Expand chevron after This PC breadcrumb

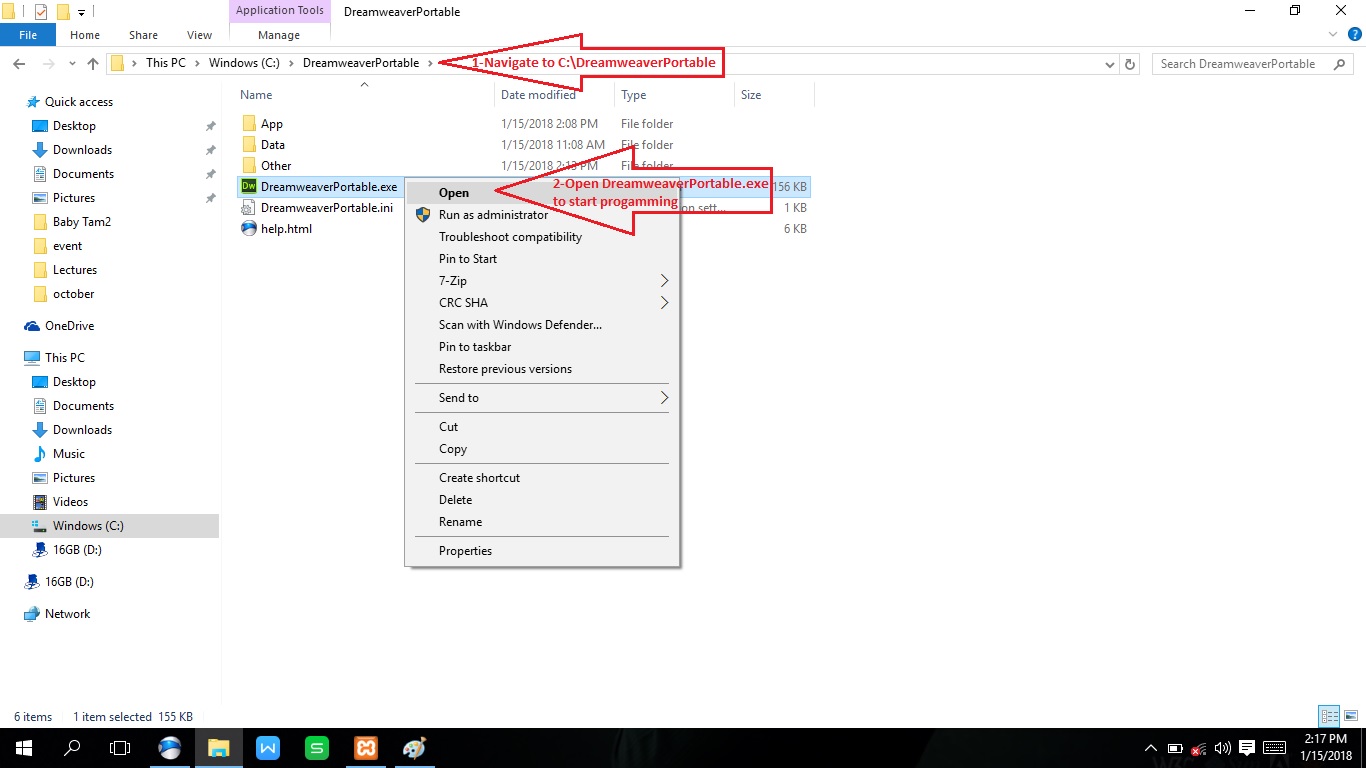196,63
